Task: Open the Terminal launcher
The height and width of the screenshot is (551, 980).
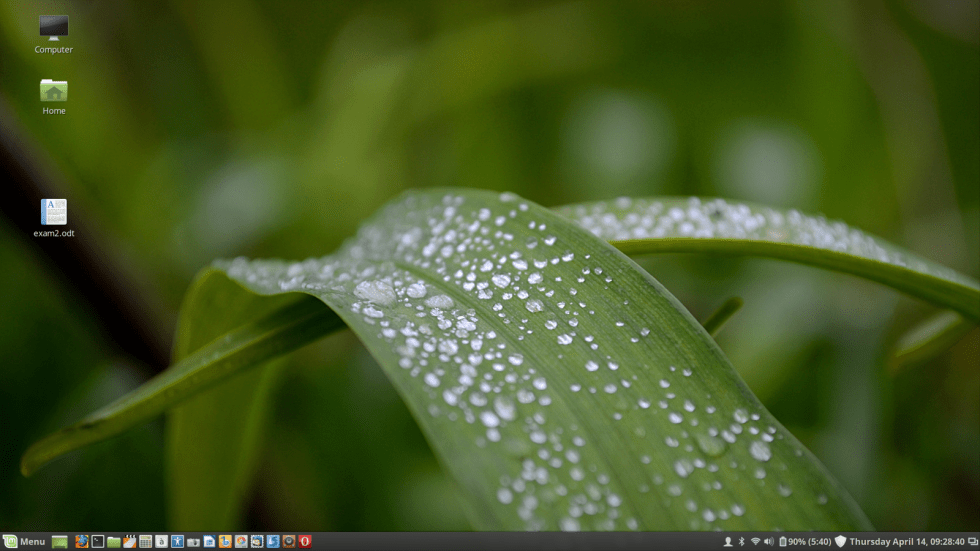Action: pyautogui.click(x=98, y=541)
